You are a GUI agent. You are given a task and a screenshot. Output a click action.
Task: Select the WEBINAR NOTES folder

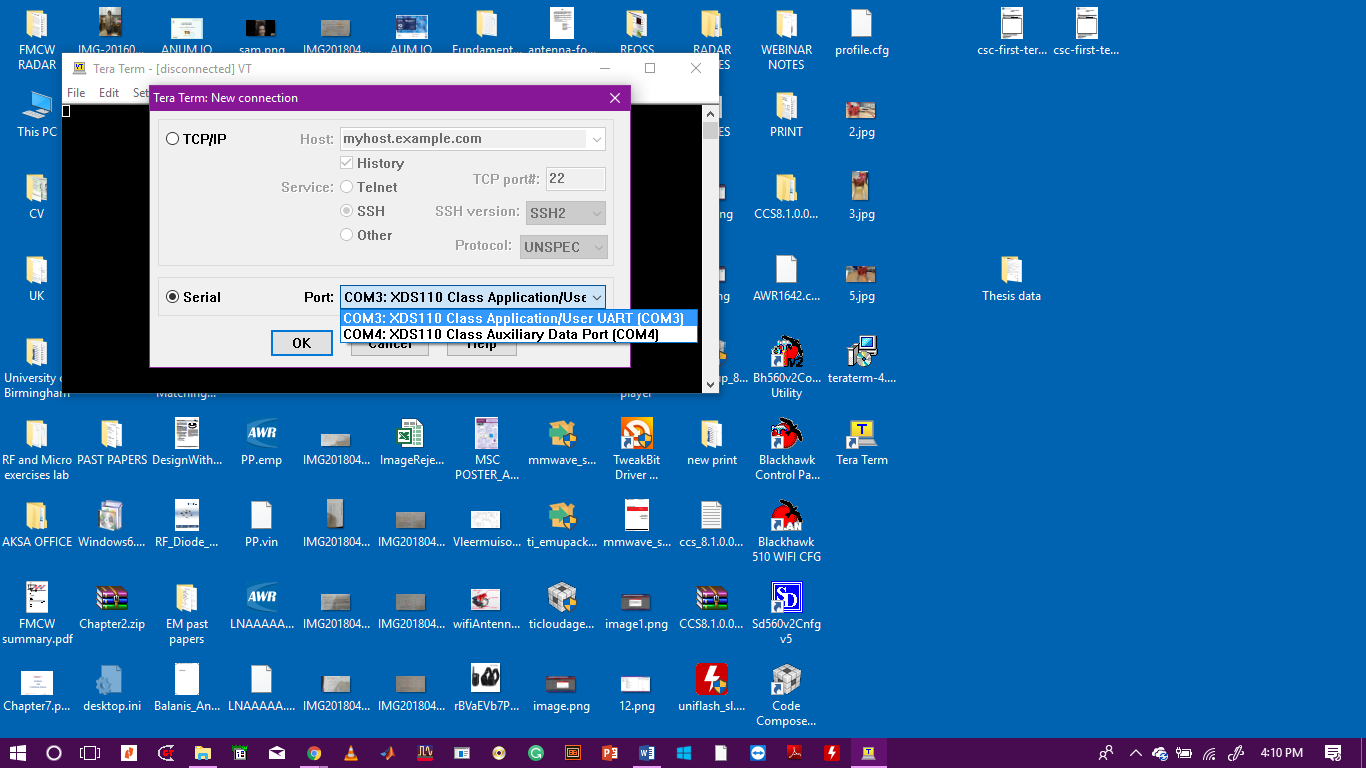pos(787,39)
